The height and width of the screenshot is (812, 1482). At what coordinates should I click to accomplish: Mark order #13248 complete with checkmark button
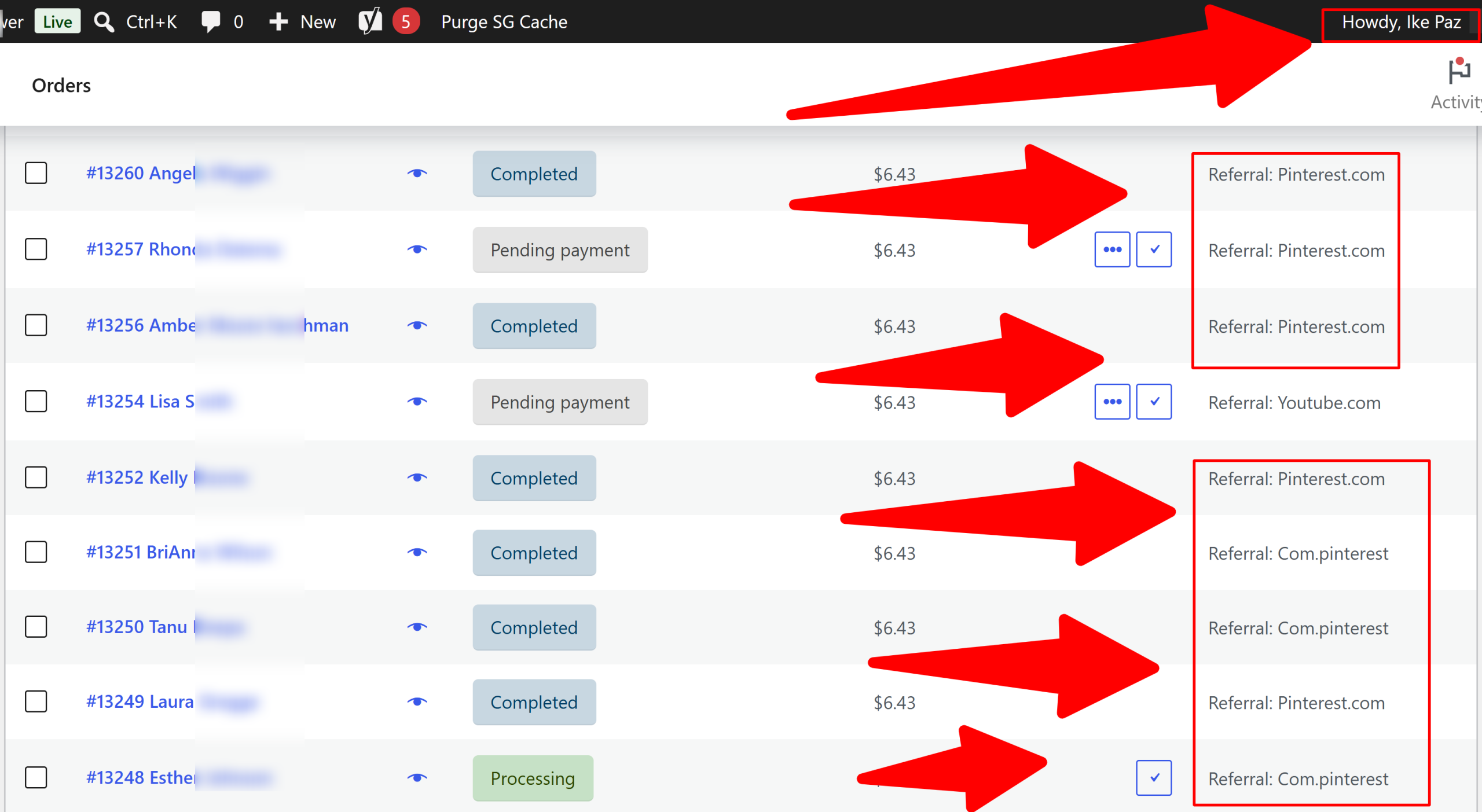point(1154,777)
